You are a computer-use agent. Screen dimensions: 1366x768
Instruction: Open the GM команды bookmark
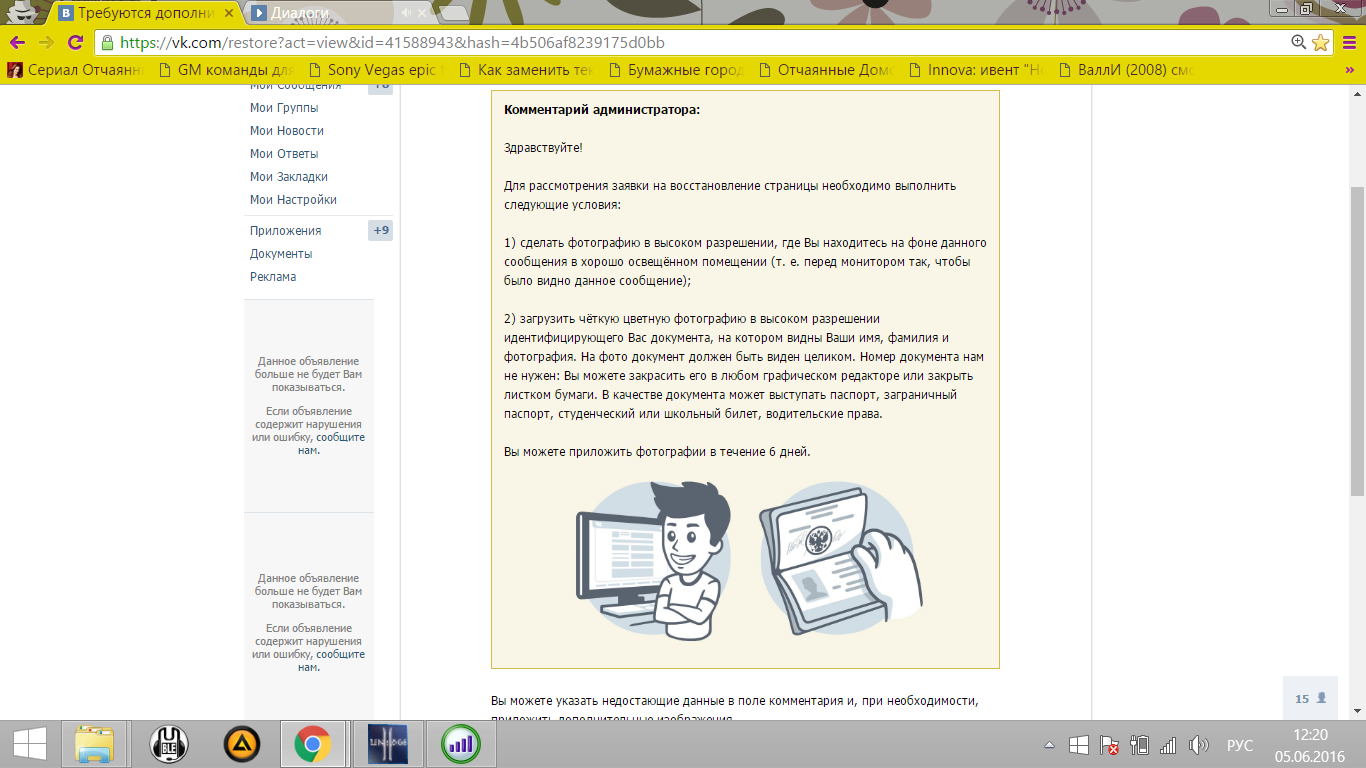[x=227, y=70]
